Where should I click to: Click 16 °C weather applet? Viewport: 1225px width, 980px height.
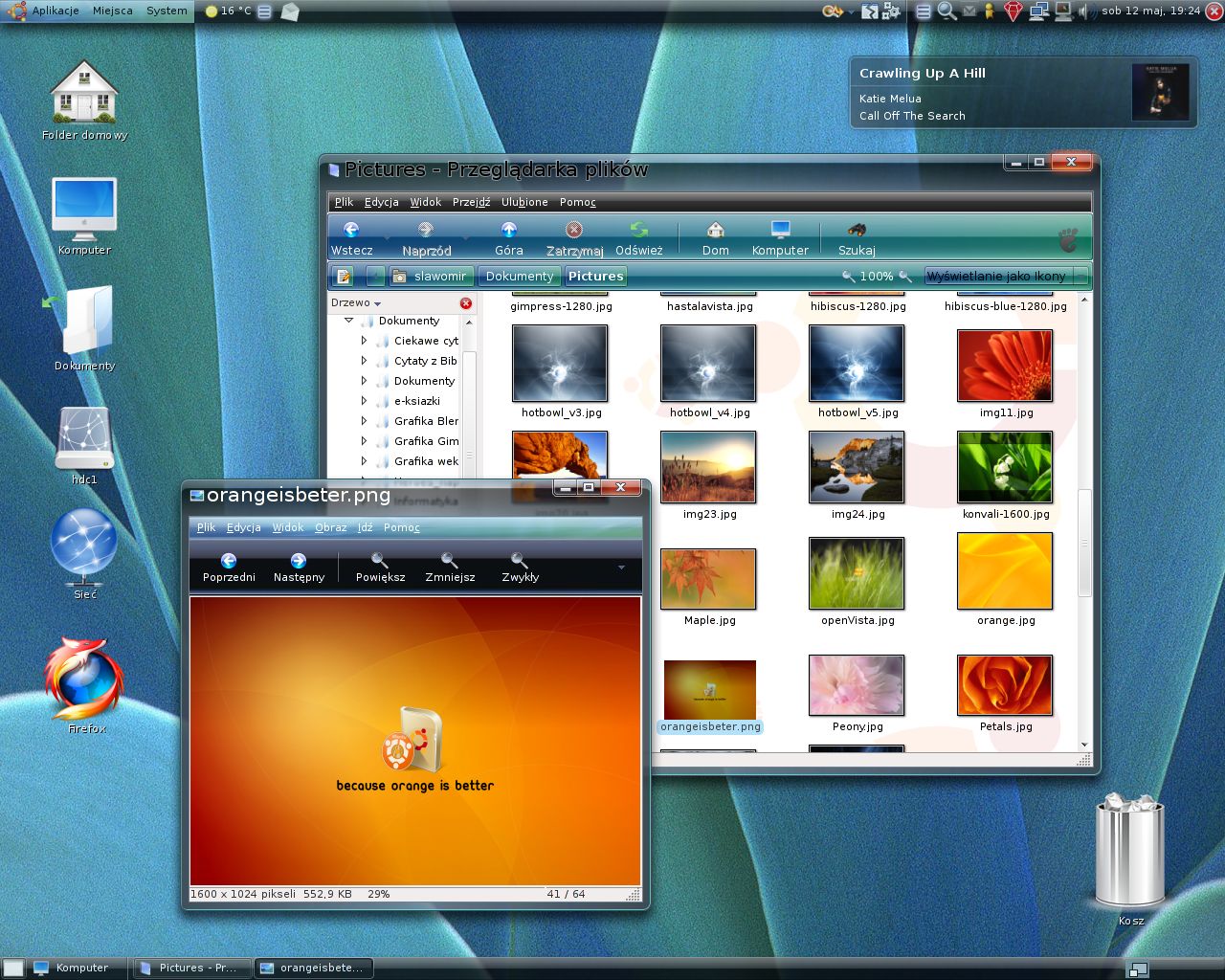228,11
